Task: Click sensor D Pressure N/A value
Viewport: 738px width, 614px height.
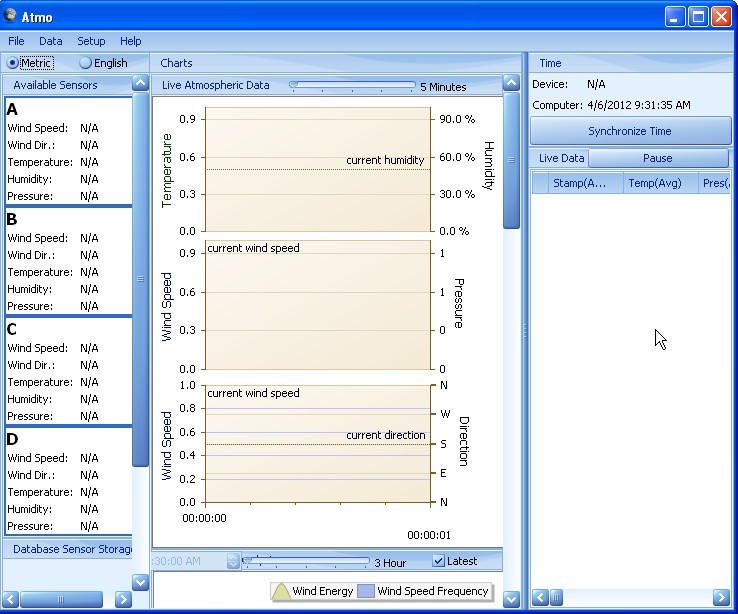Action: tap(89, 526)
